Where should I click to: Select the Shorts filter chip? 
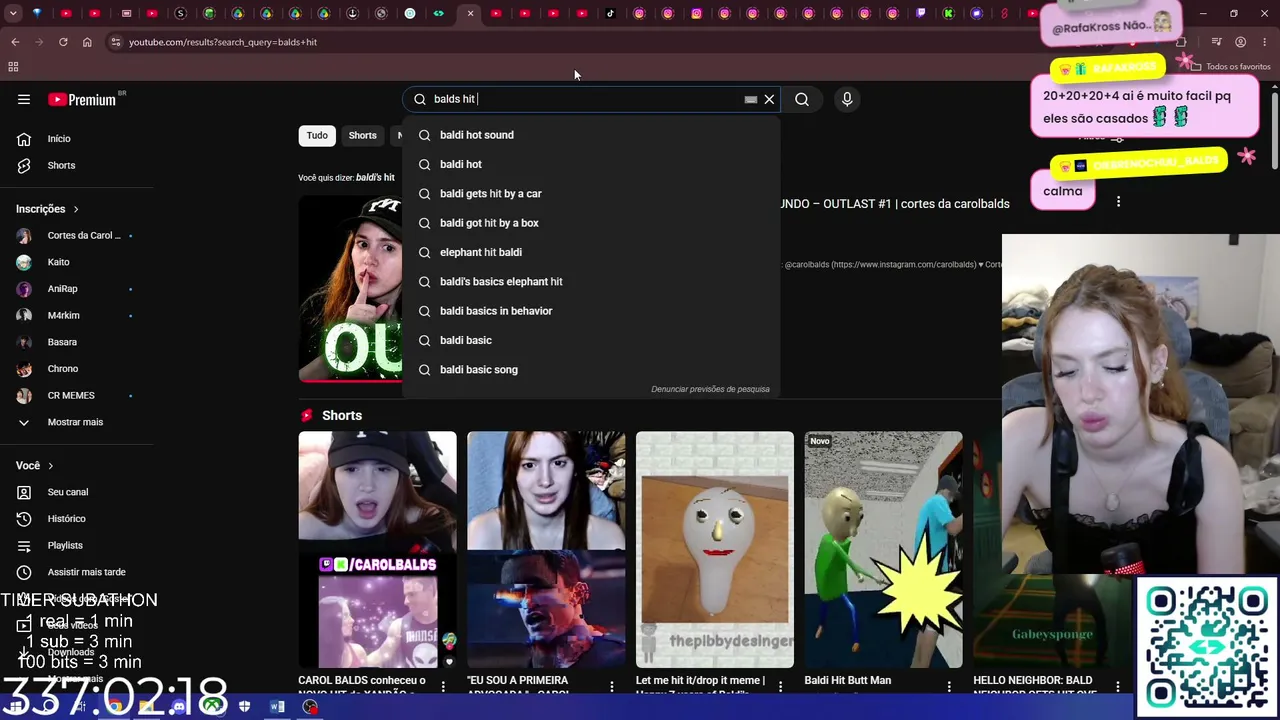tap(362, 136)
